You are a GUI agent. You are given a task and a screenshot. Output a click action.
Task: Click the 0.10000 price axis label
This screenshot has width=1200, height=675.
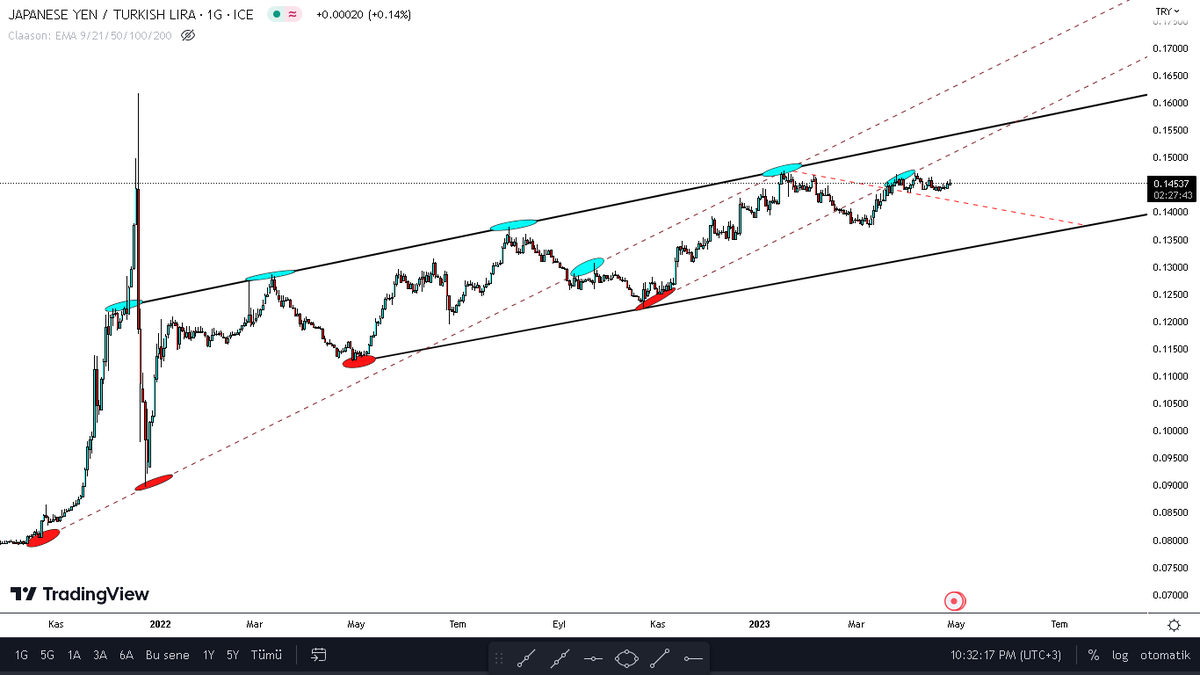[x=1170, y=431]
